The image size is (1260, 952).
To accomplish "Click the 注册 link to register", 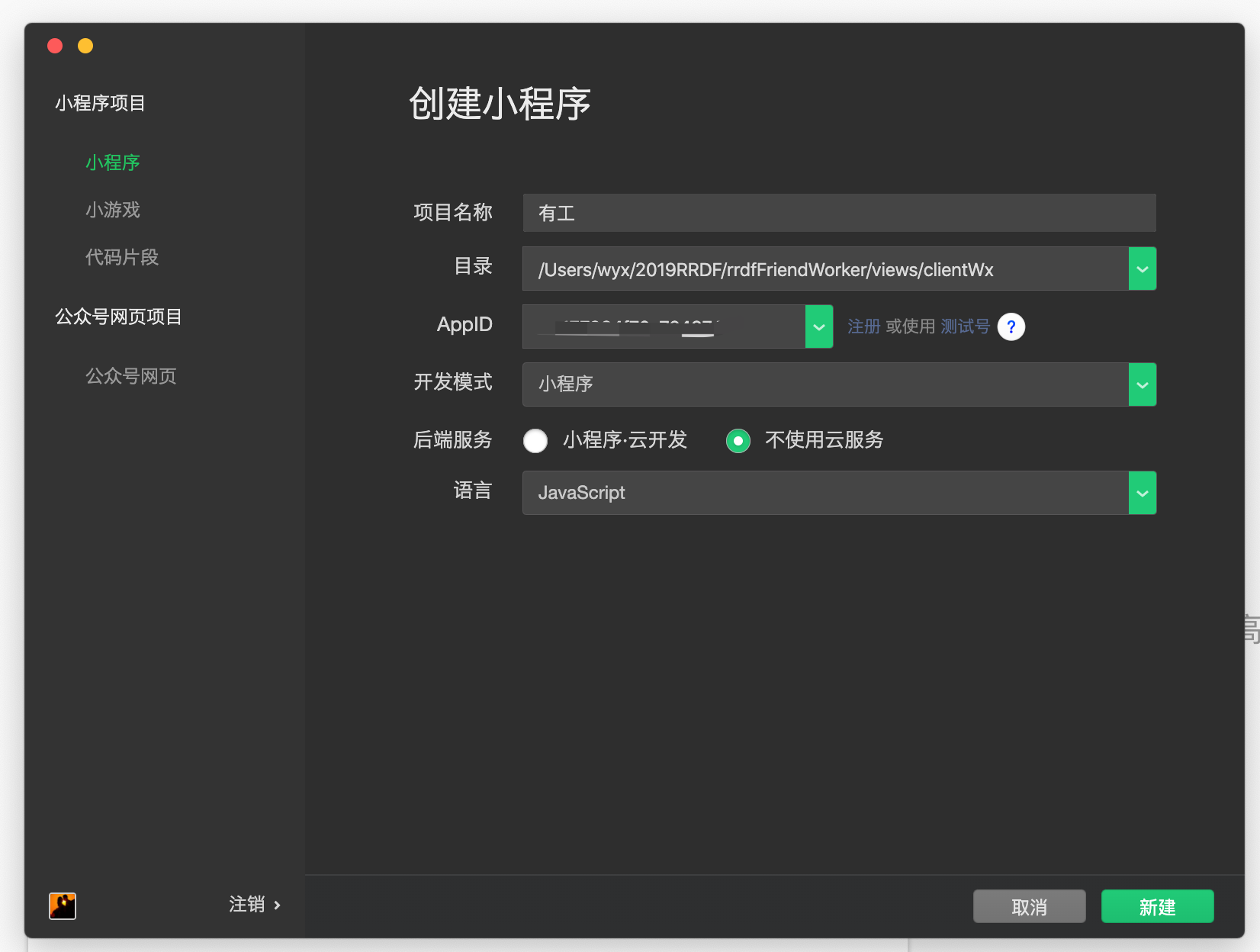I will 864,326.
